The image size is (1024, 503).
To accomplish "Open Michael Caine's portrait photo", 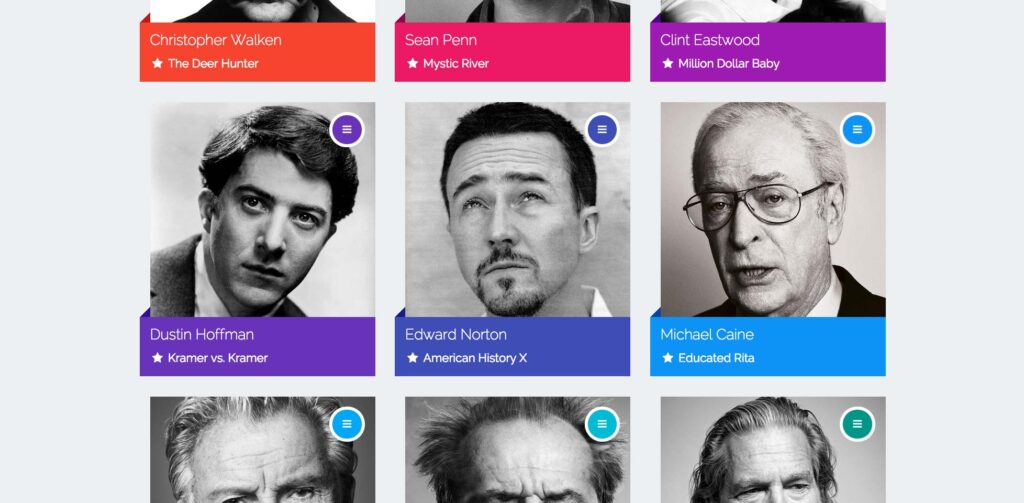I will pos(773,210).
